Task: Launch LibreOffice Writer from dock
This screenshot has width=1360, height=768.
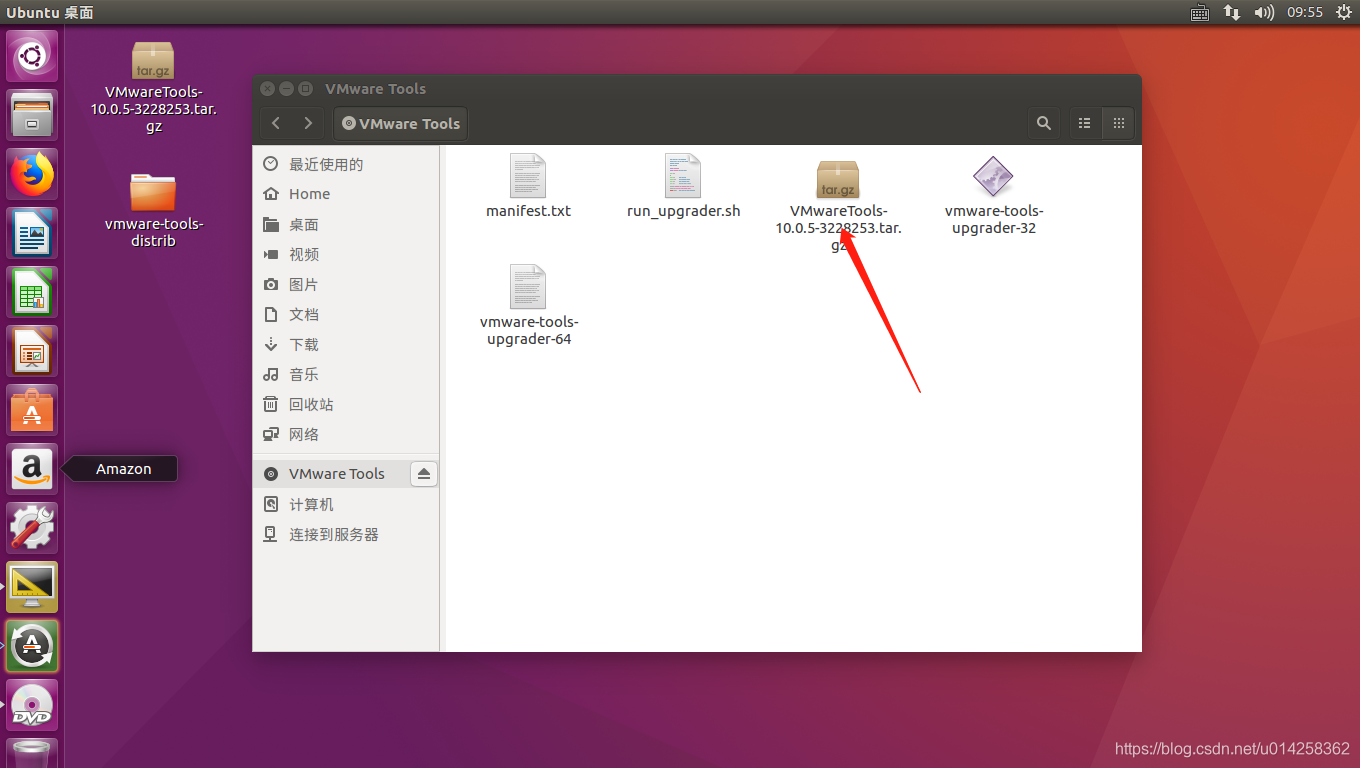Action: (x=32, y=233)
